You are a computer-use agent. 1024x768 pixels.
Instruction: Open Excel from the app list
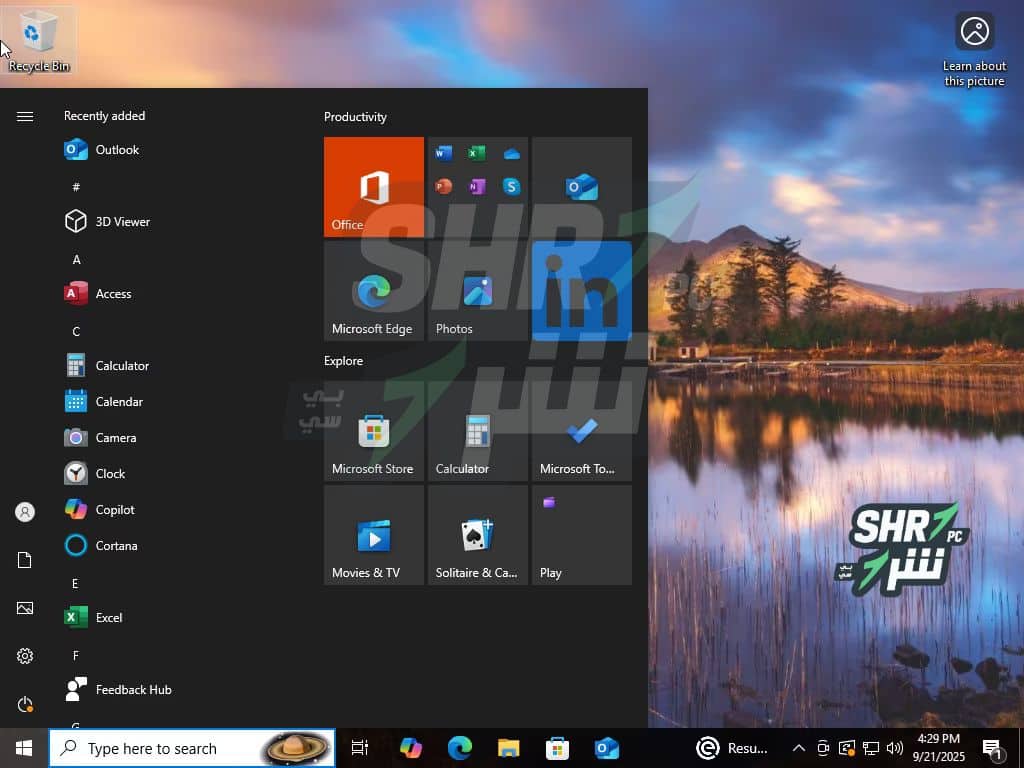(108, 618)
